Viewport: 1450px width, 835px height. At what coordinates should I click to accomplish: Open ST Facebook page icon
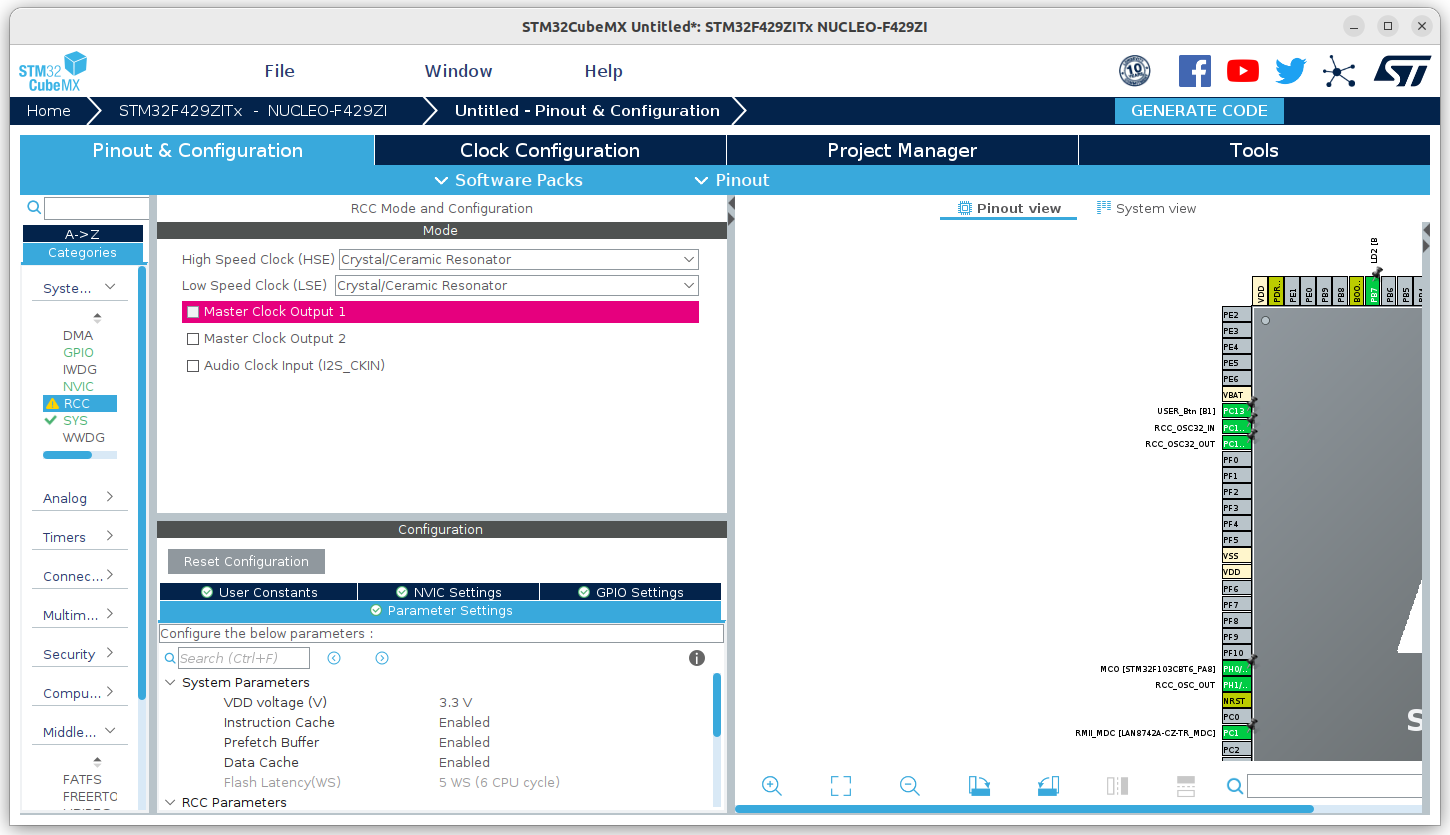1194,71
